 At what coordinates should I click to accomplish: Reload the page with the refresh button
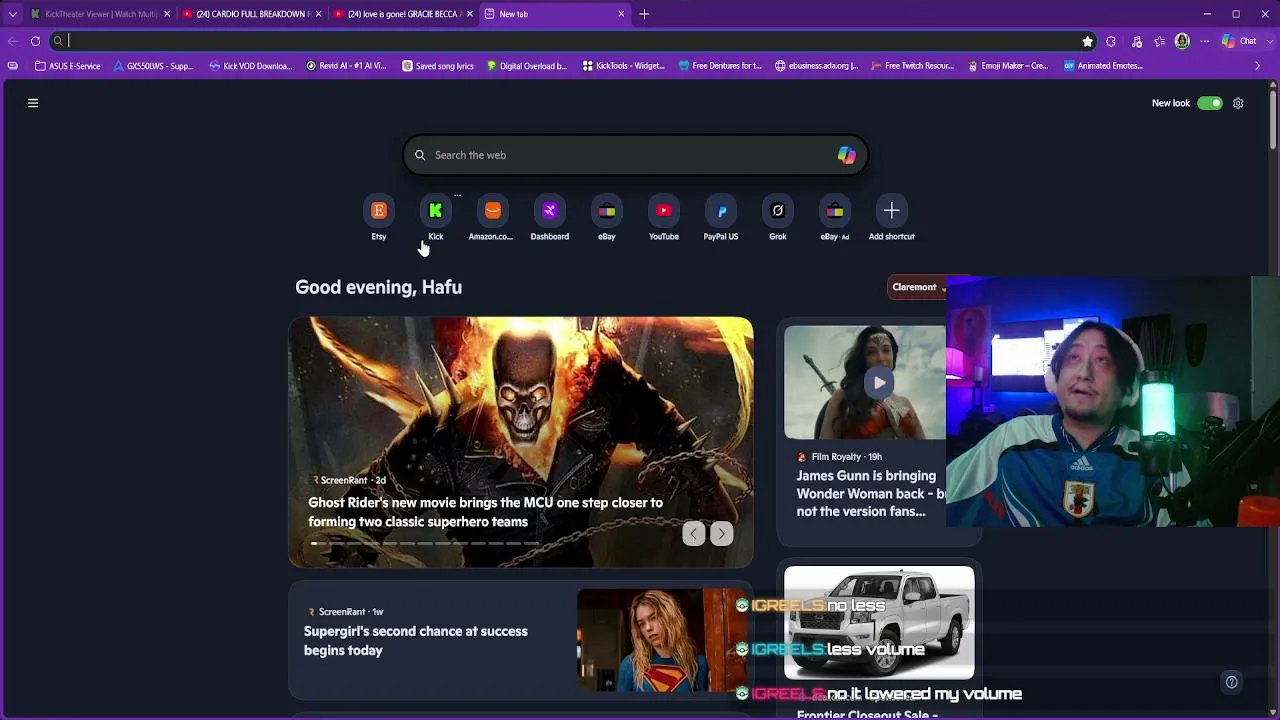(x=35, y=41)
